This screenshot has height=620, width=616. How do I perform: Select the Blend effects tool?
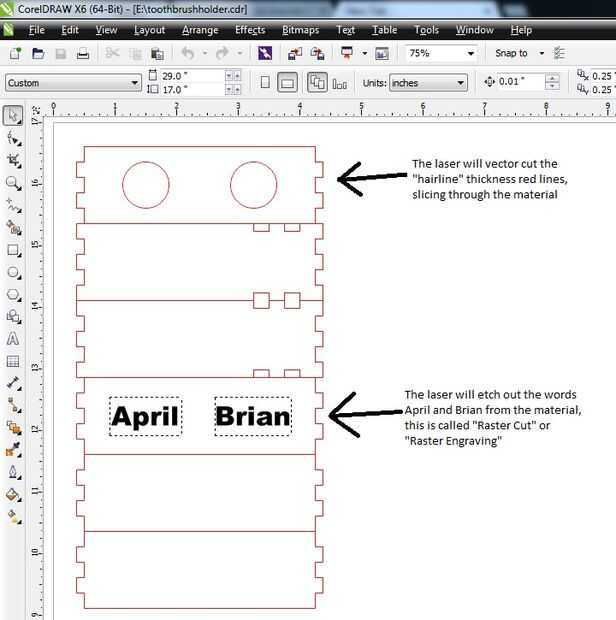13,428
